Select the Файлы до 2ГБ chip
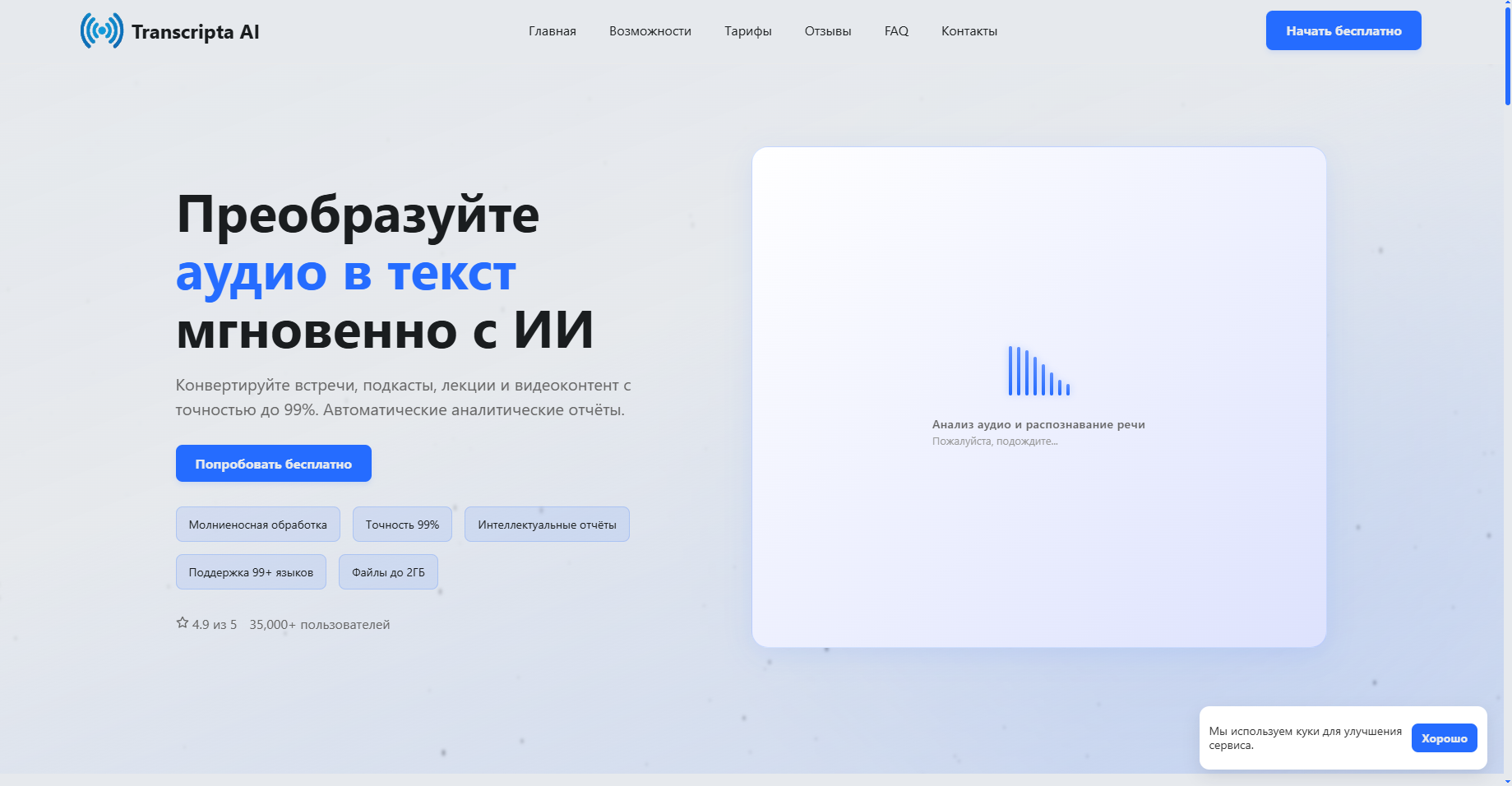 coord(388,571)
